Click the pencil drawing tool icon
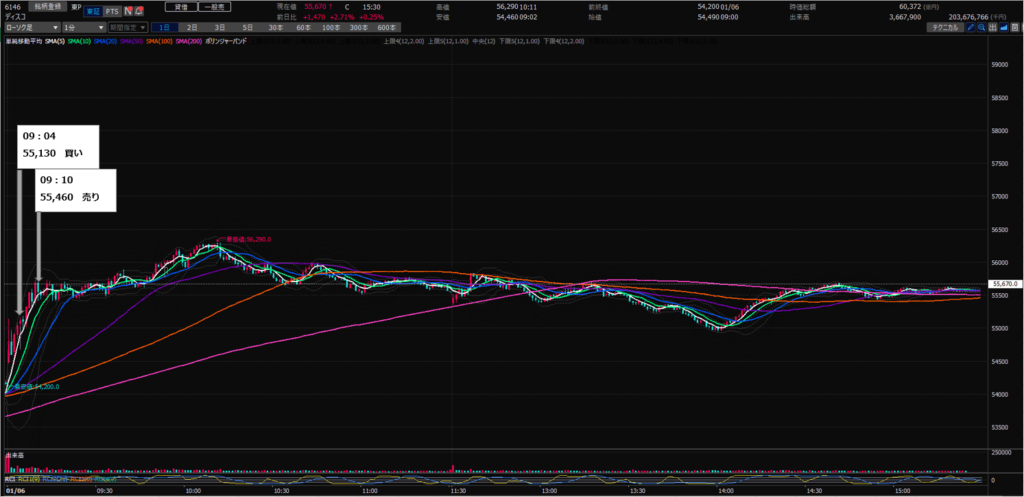 [973, 28]
